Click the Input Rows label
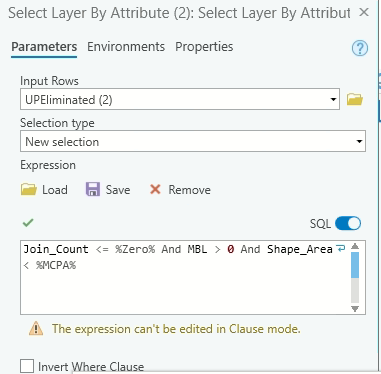 tap(49, 81)
